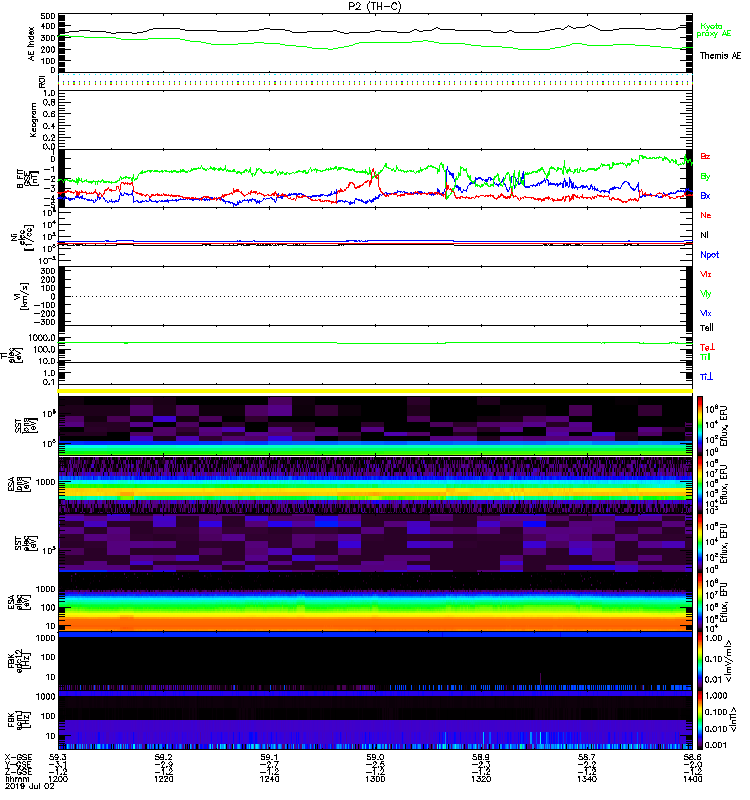750x800 pixels.
Task: Click the 1400 time tick label
Action: point(692,779)
